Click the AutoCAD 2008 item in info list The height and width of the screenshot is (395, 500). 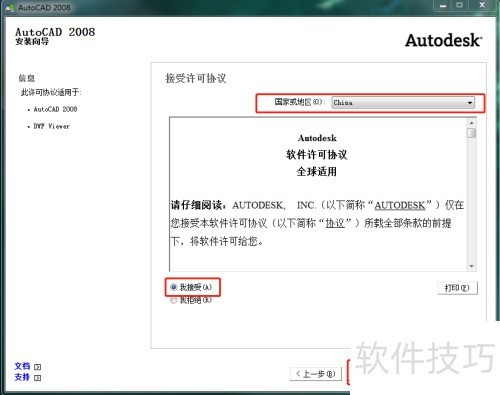tap(55, 109)
